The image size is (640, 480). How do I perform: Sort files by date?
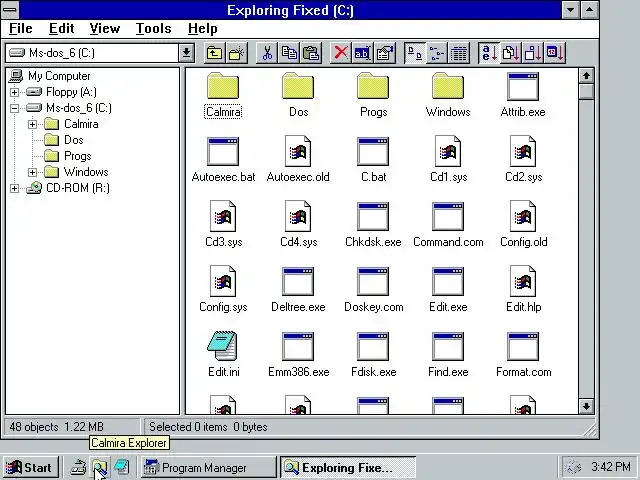[x=555, y=53]
